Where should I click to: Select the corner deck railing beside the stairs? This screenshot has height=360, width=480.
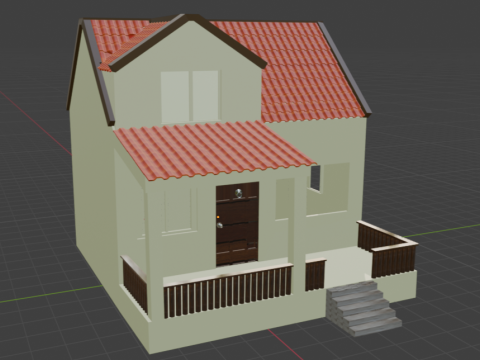[x=388, y=248]
